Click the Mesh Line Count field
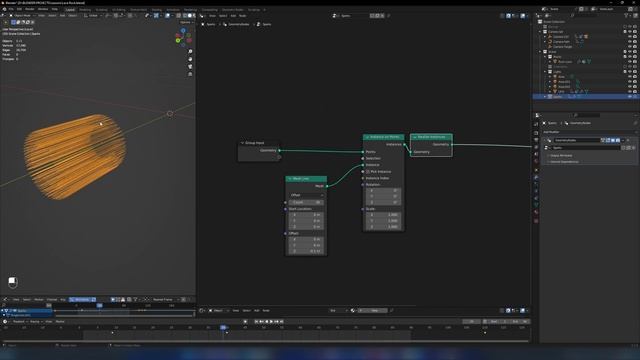 pyautogui.click(x=307, y=202)
